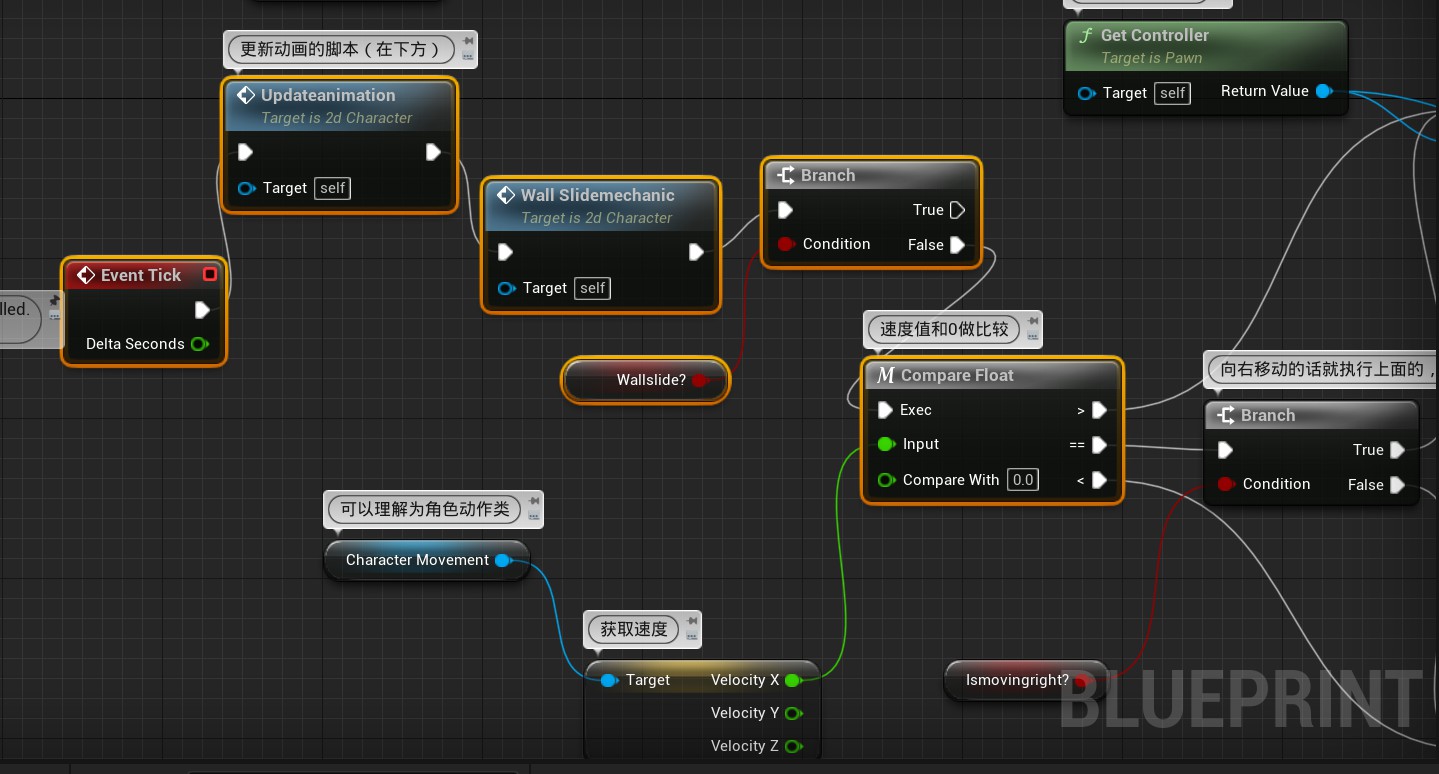Click the Get Controller Return Value pin

1324,91
